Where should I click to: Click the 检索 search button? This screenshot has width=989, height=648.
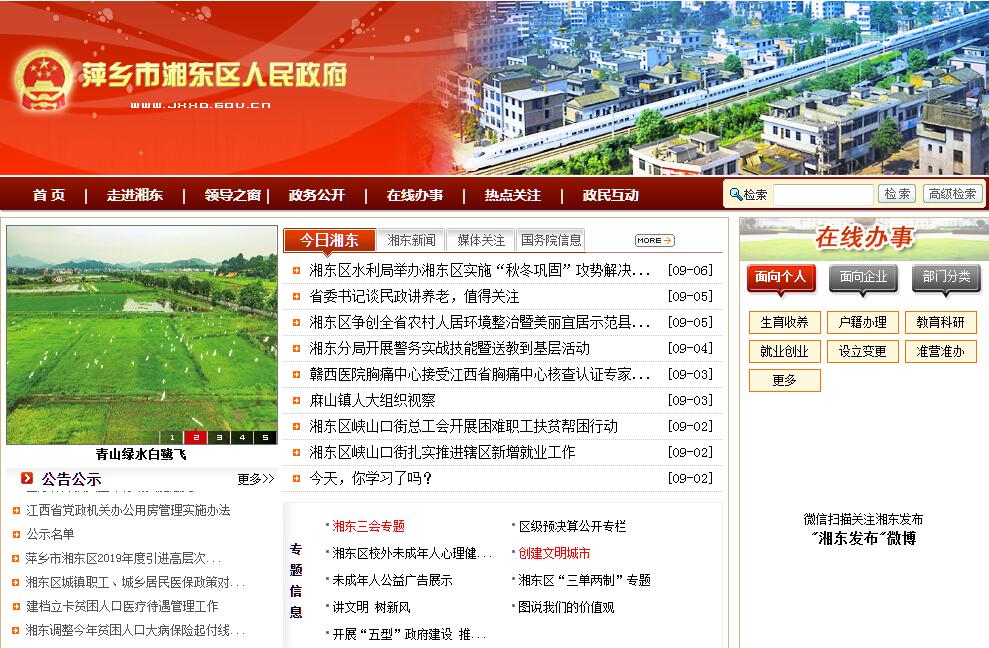coord(897,194)
